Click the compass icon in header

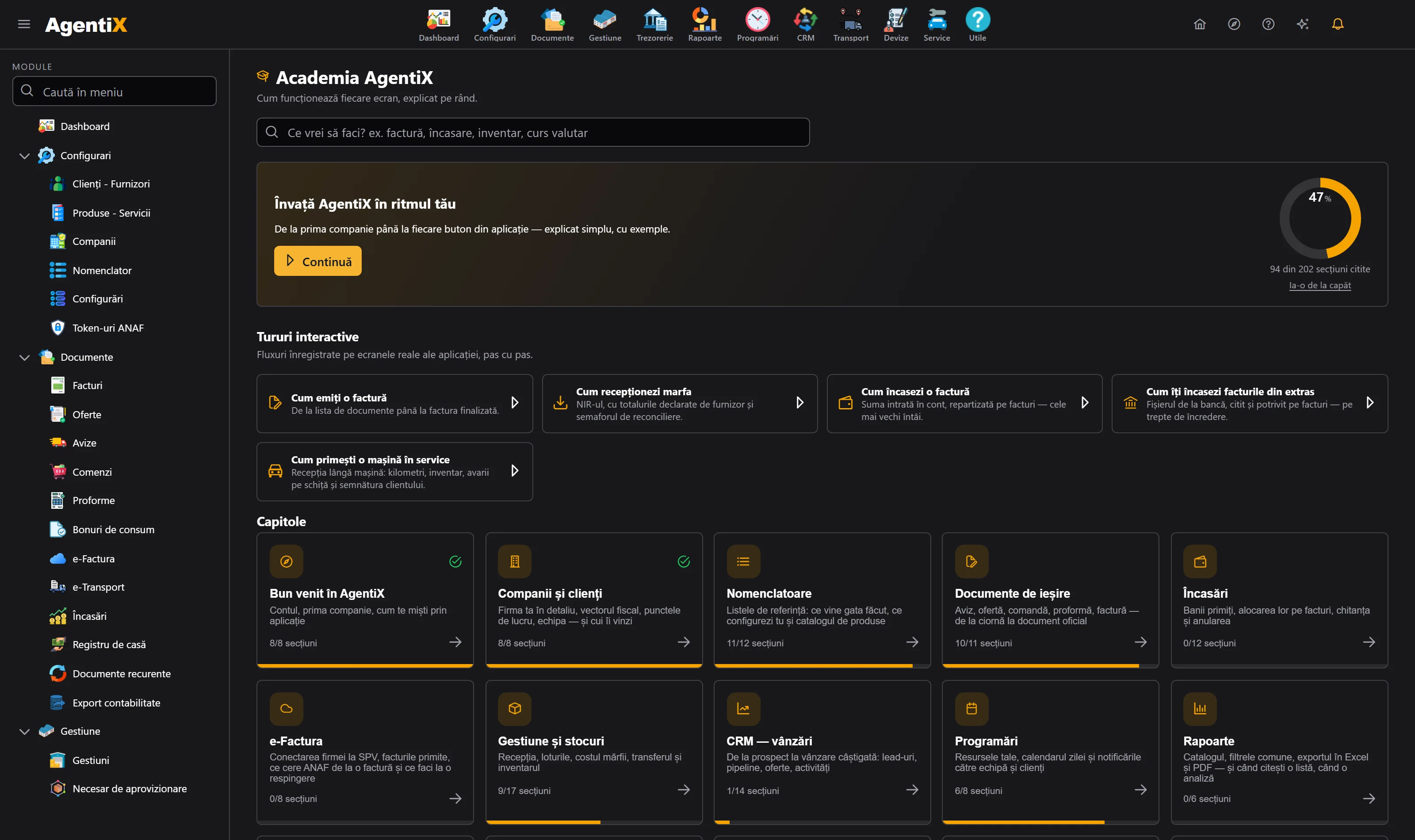[1234, 24]
